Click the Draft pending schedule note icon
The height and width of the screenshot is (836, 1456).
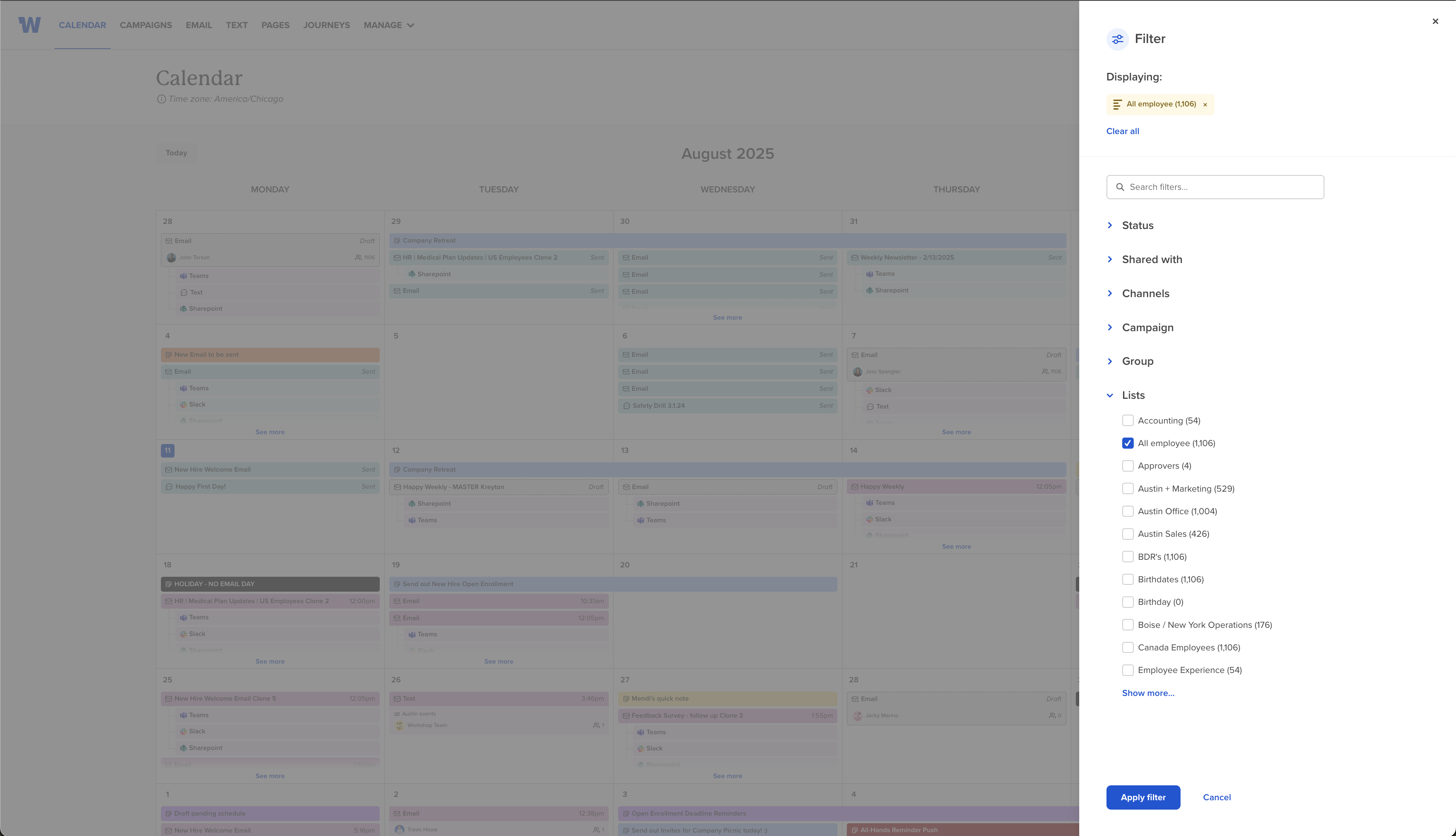pyautogui.click(x=168, y=813)
